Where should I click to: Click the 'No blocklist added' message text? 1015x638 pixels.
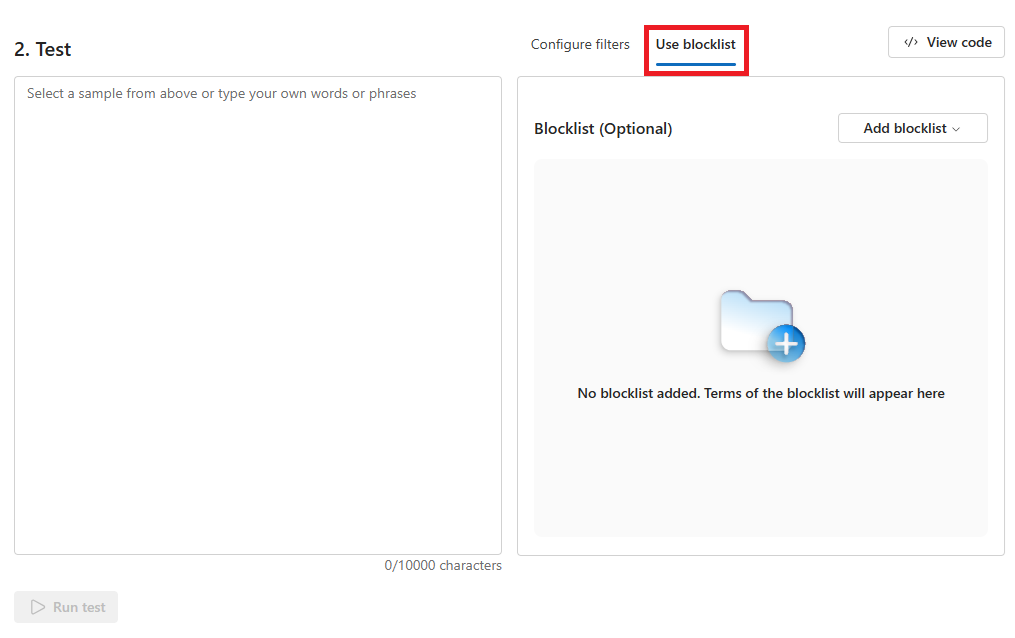[x=761, y=393]
